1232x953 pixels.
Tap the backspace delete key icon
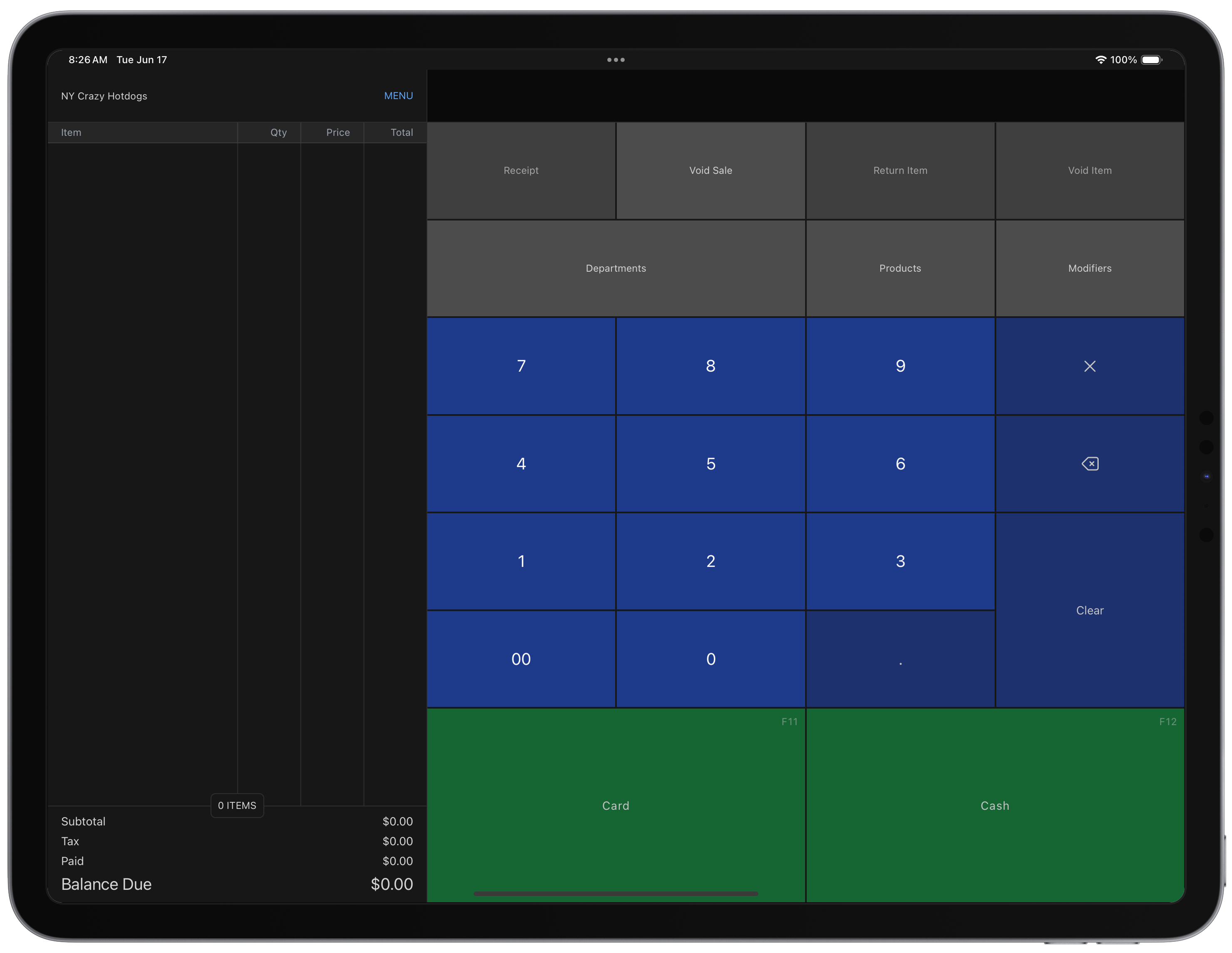1089,464
